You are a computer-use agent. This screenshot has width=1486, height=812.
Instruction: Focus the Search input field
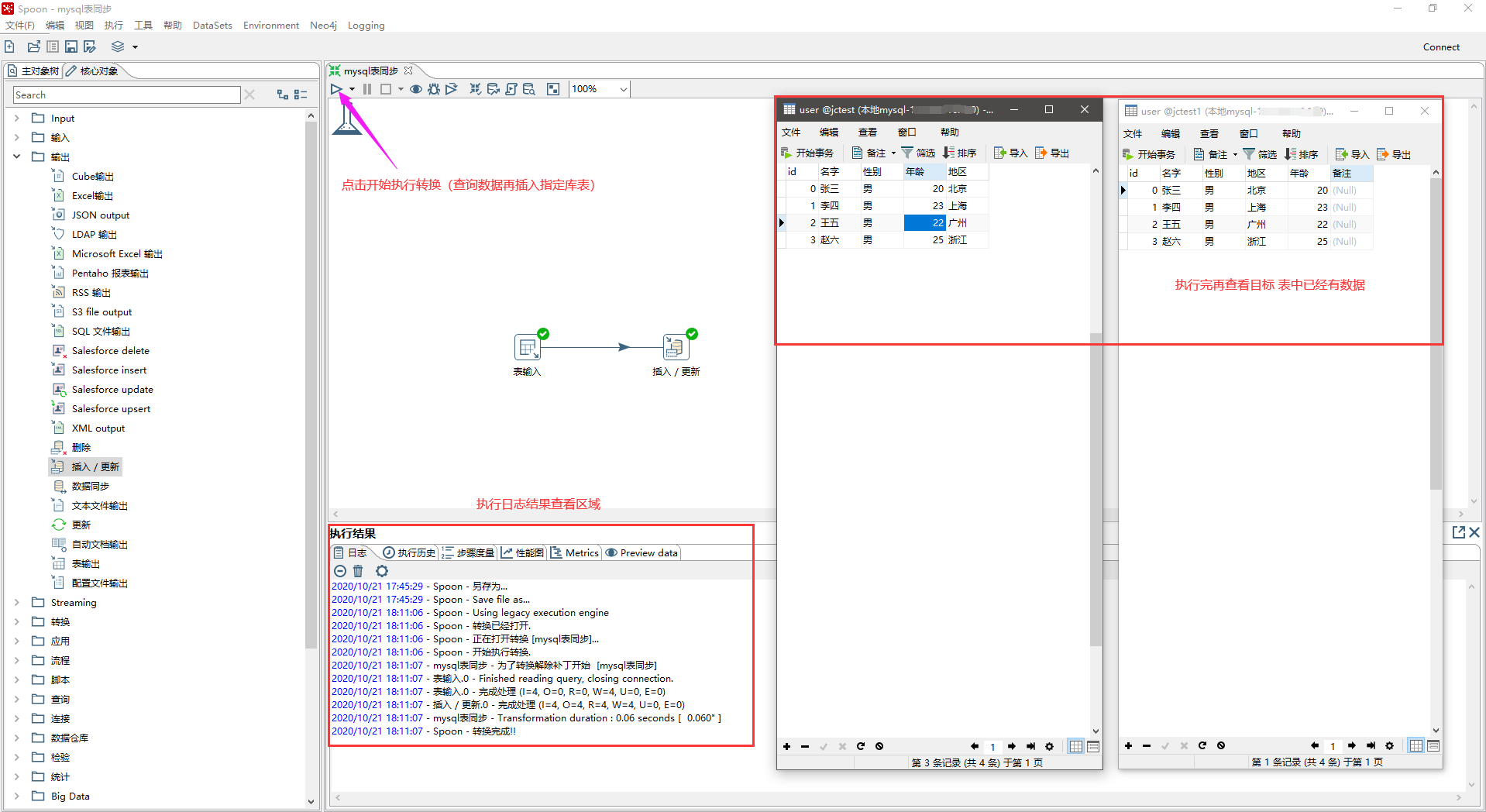[127, 95]
